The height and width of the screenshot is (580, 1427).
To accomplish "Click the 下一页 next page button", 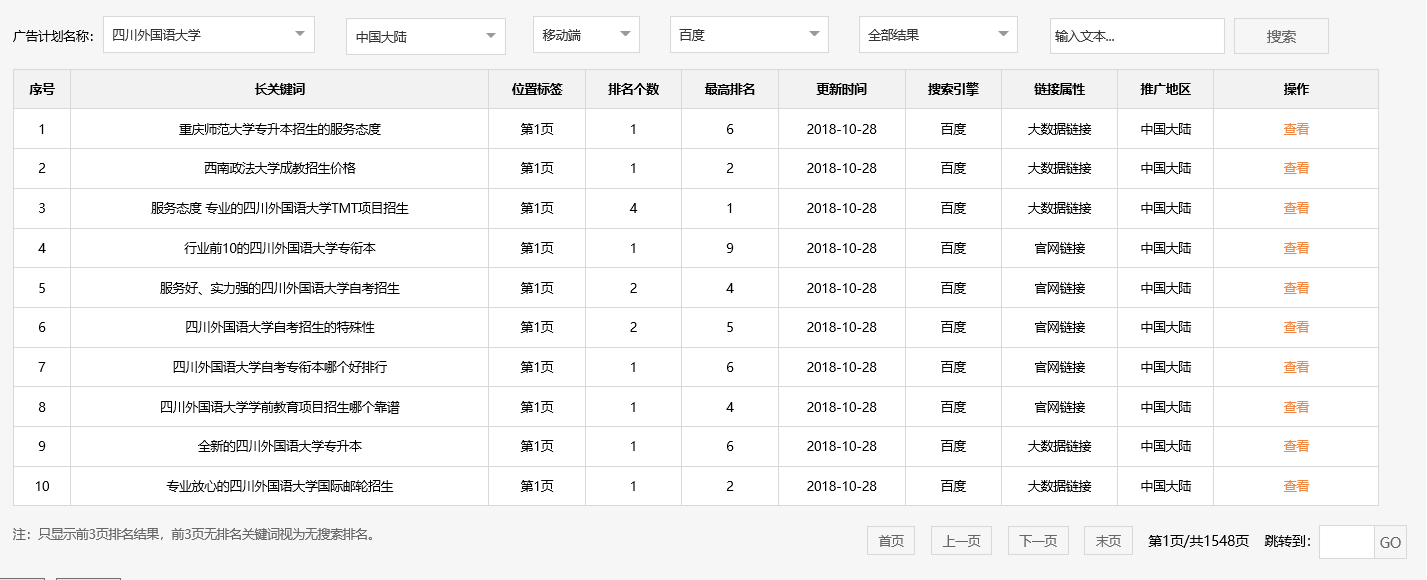I will 1037,540.
